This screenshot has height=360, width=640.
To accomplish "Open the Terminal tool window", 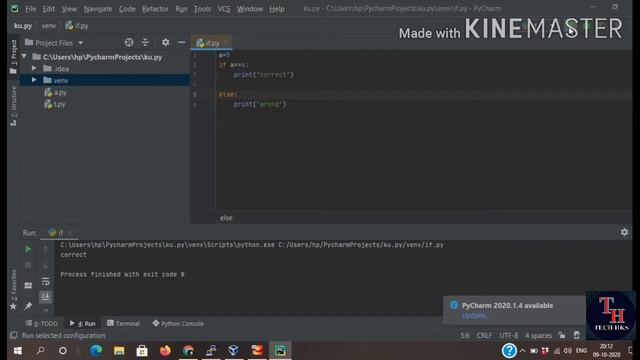I will pyautogui.click(x=123, y=323).
